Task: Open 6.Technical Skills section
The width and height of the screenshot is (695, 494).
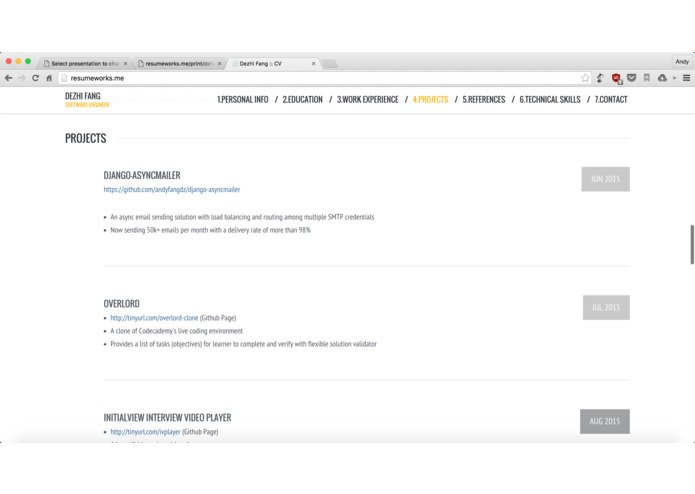Action: pos(550,100)
